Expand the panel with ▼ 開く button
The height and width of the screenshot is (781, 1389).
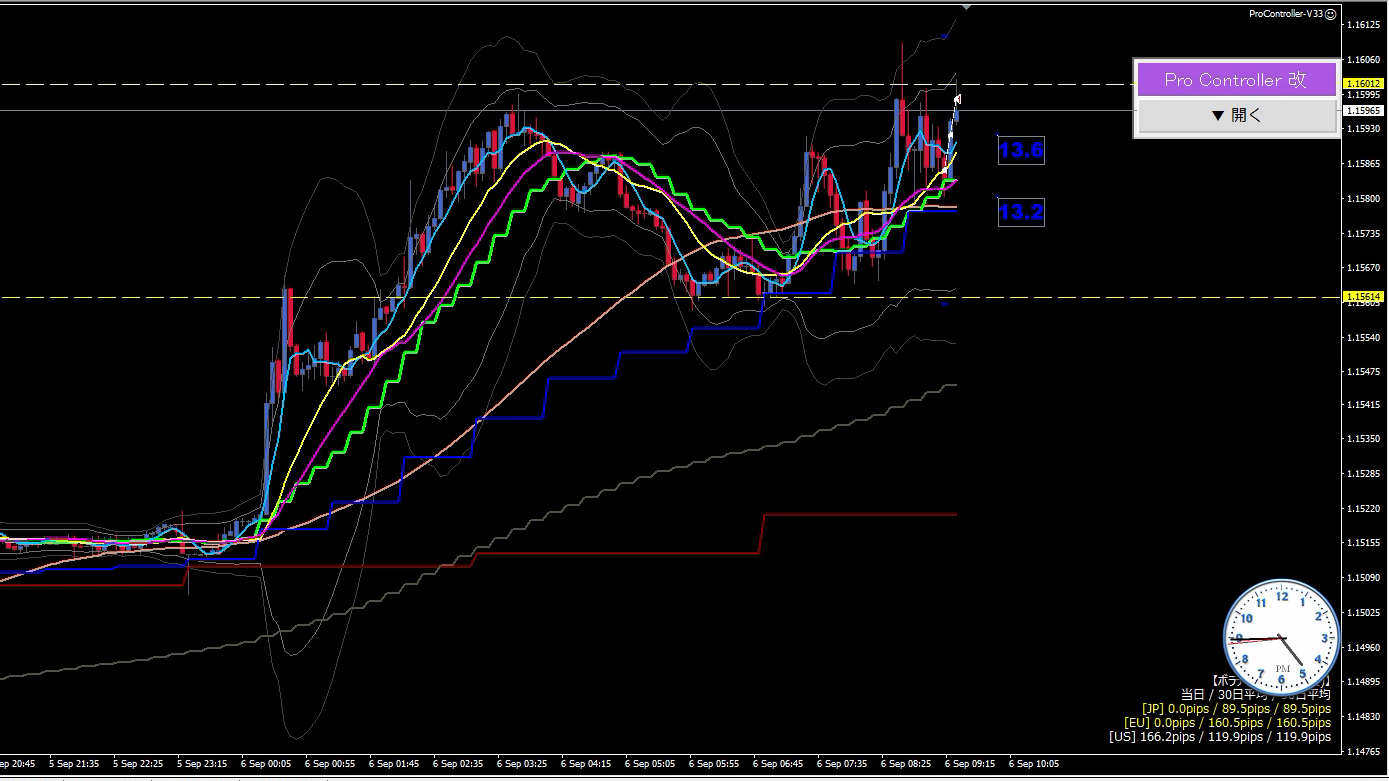1237,115
